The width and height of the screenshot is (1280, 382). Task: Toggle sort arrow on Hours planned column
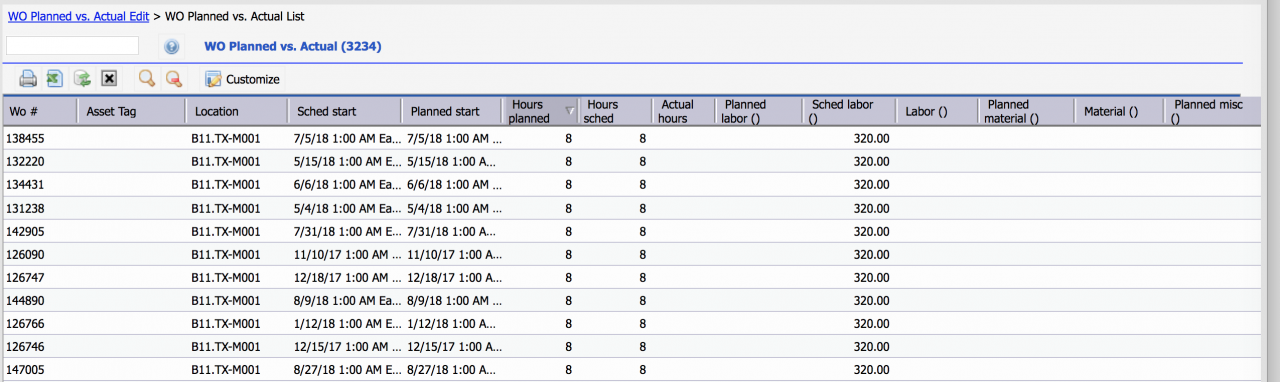tap(570, 111)
